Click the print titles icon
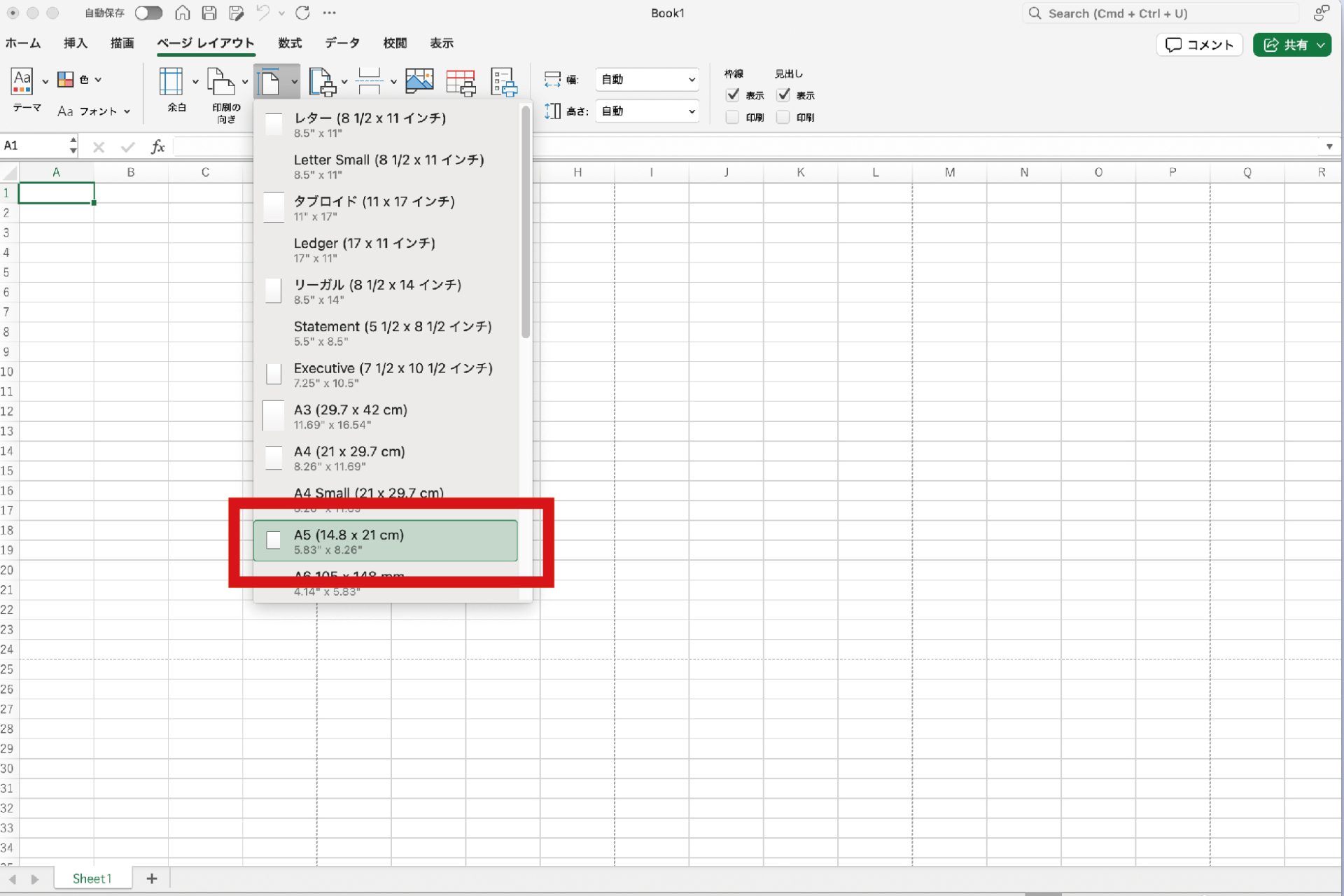The height and width of the screenshot is (896, 1344). coord(461,82)
